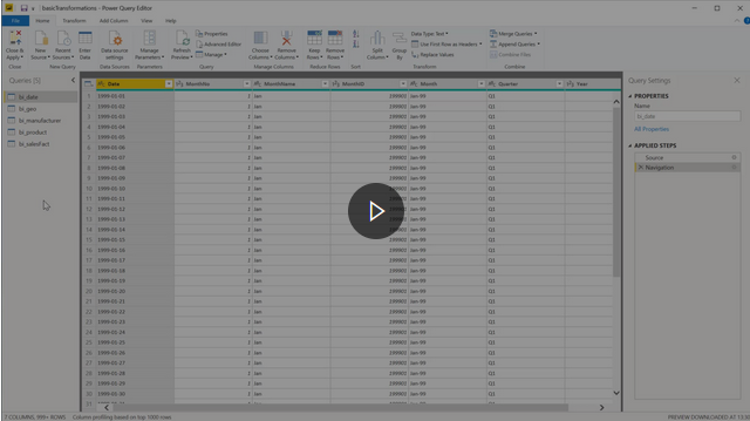Click the Close & Apply icon

click(15, 39)
